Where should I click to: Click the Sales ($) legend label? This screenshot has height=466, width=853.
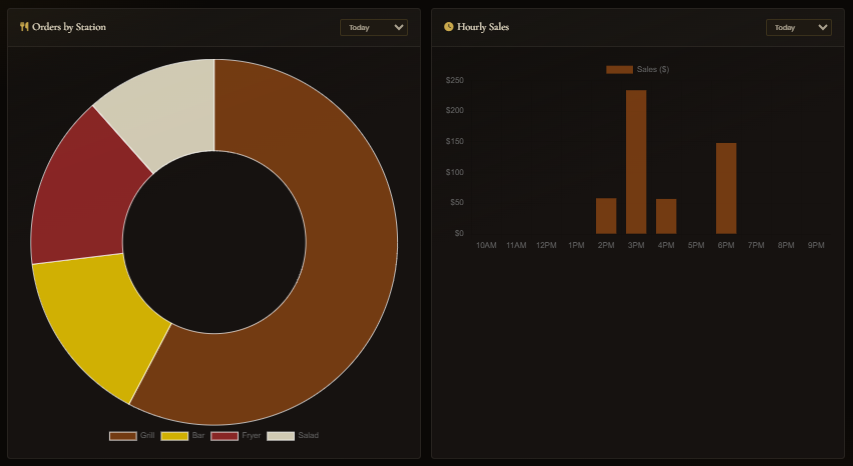(x=653, y=70)
